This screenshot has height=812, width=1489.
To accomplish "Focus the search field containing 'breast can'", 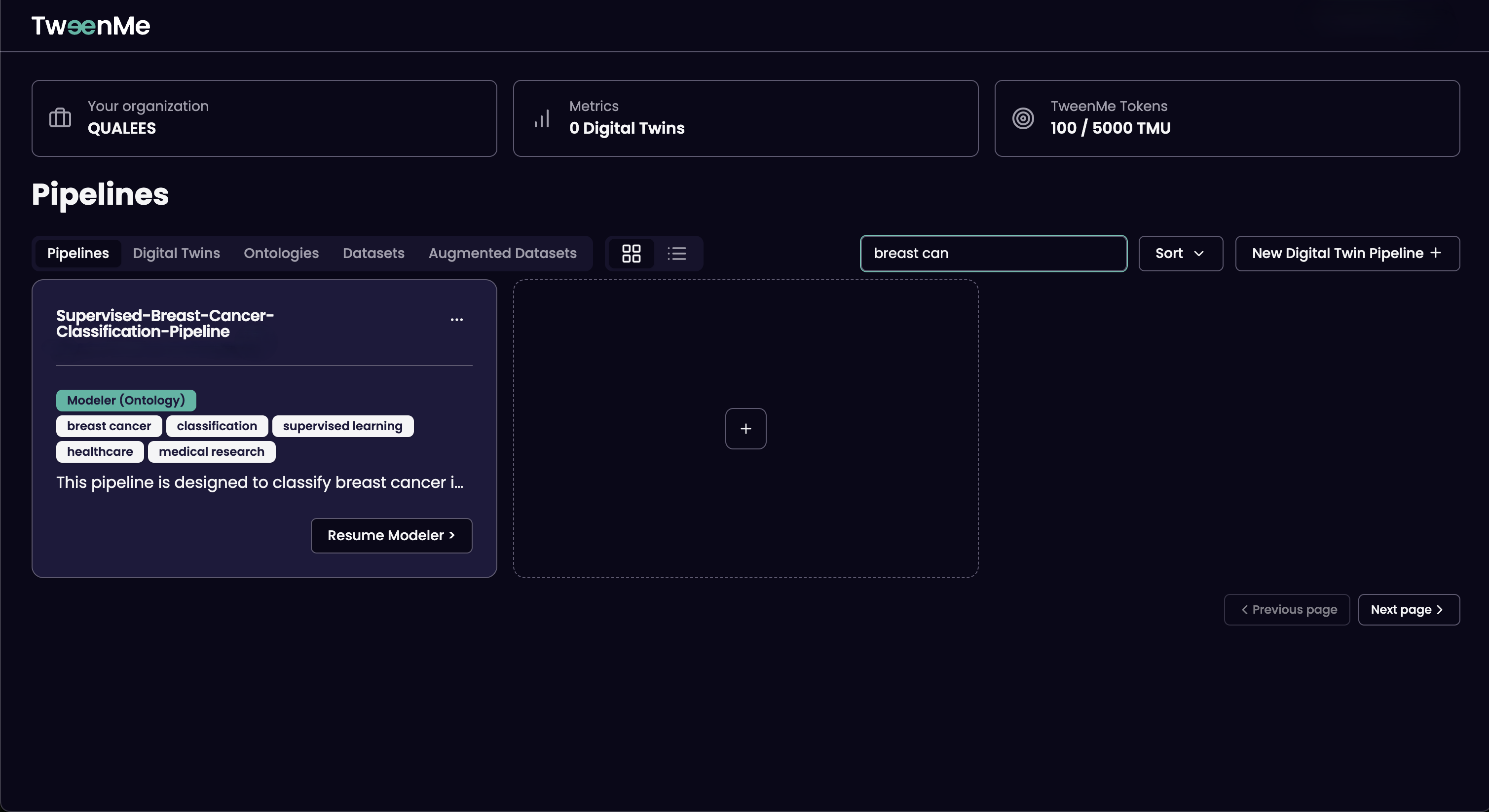I will 994,253.
